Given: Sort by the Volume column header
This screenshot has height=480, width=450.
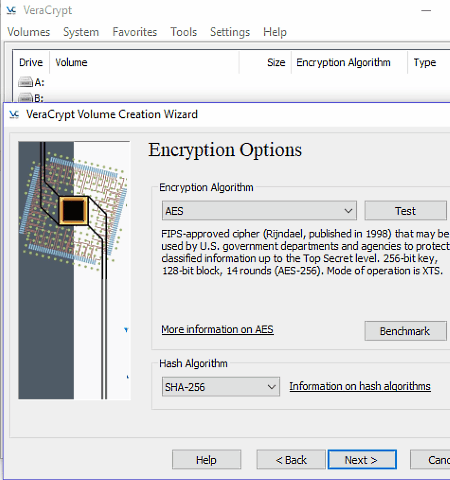Looking at the screenshot, I should [144, 62].
